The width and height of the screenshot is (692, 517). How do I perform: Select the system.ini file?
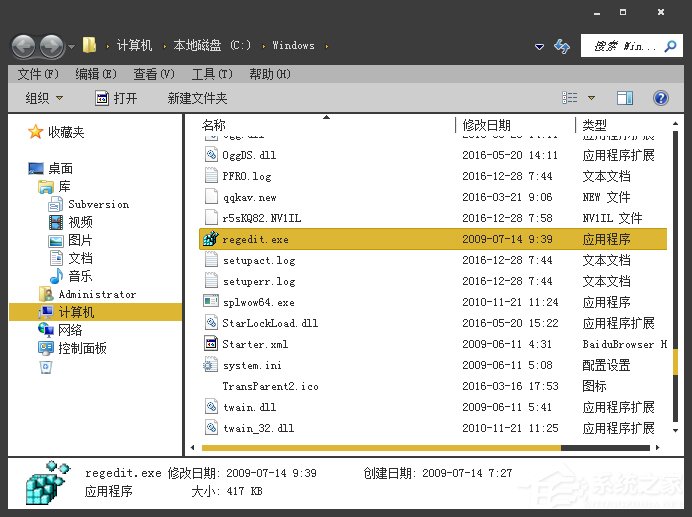251,365
